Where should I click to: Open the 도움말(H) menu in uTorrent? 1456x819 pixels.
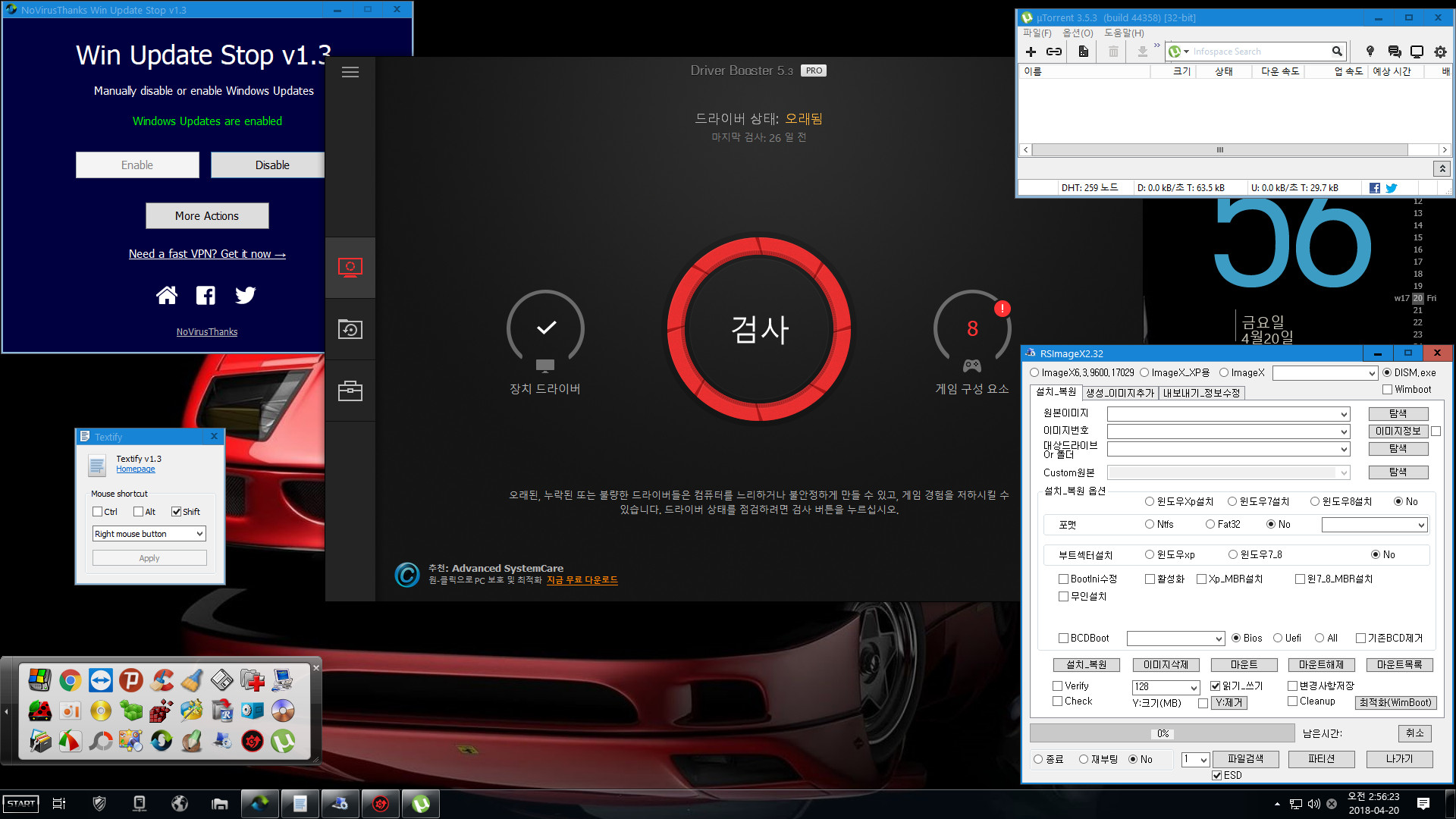point(1124,33)
